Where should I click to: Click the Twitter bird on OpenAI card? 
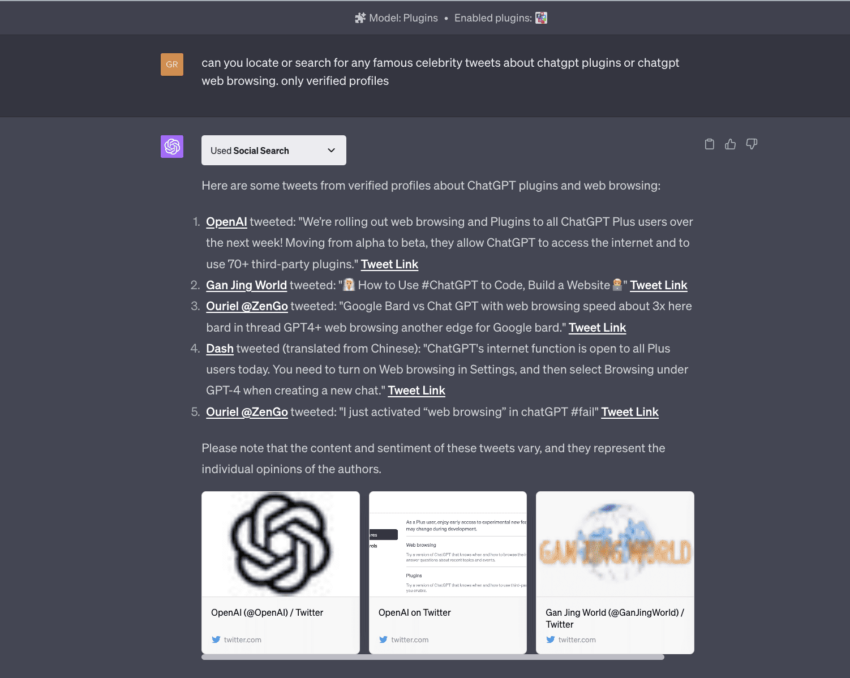216,640
